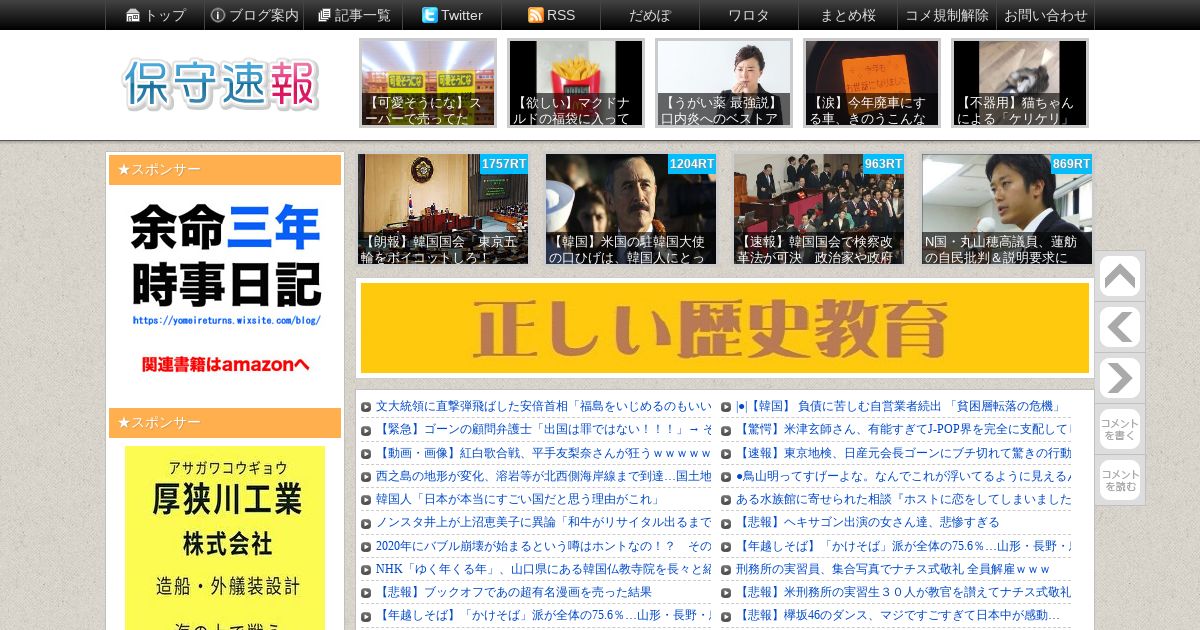Screen dimensions: 1200x630
Task: Click the arrow bullet before NHK「ゆく年くる年」
Action: pyautogui.click(x=366, y=570)
